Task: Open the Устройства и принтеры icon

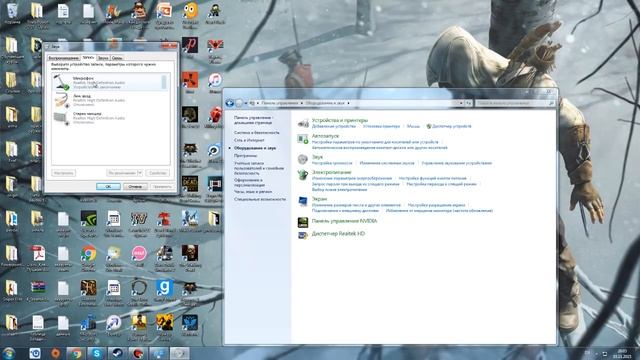Action: point(302,123)
